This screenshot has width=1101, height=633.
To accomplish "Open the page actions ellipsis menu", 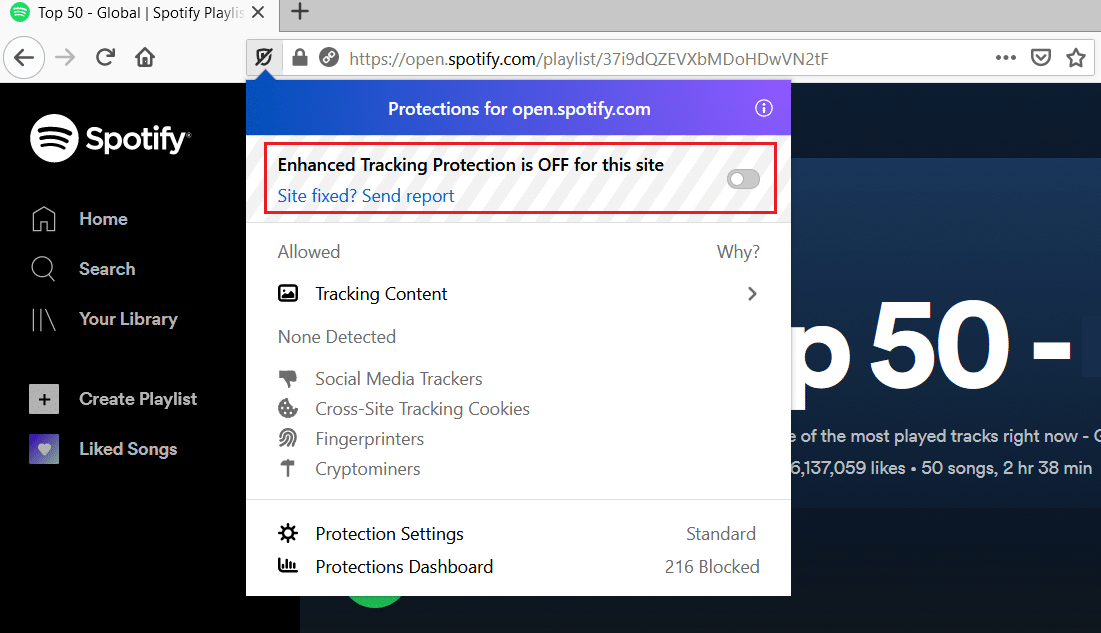I will [x=1005, y=57].
